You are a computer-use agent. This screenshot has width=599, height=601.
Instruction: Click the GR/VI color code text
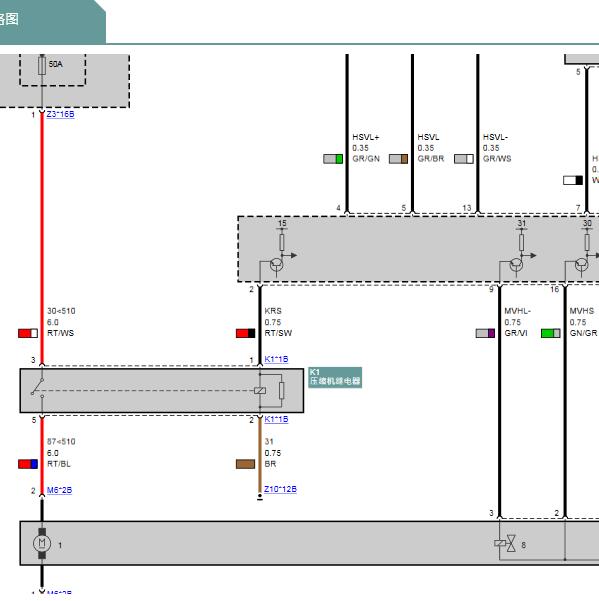pos(516,333)
